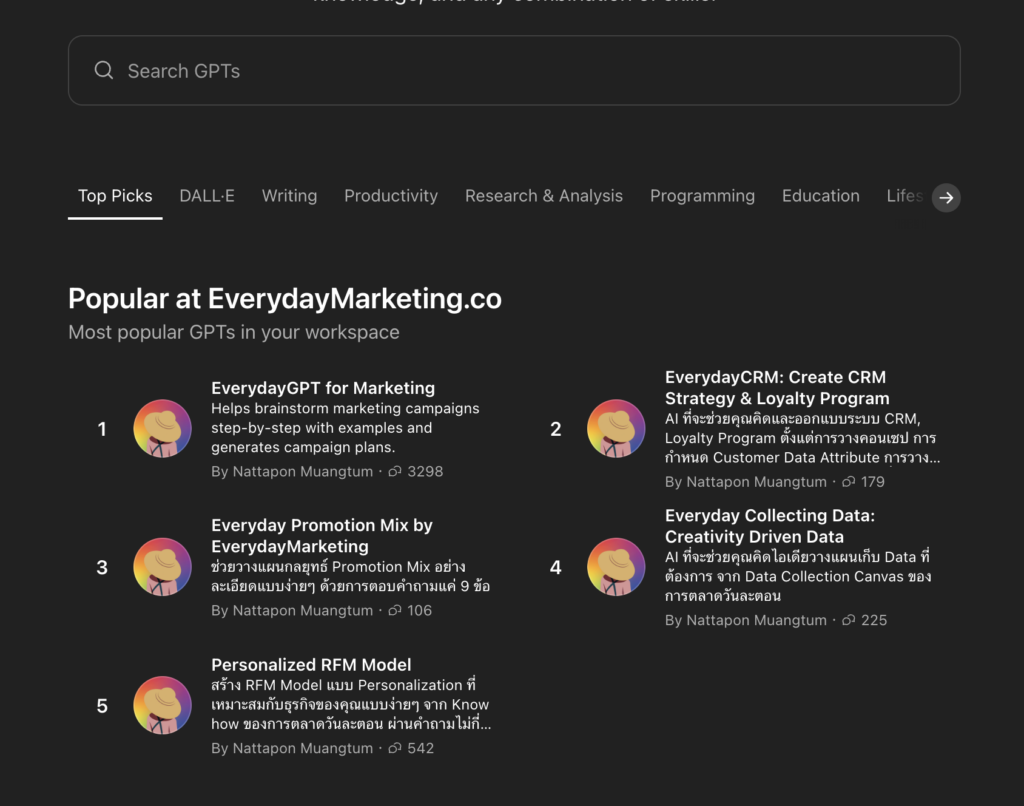Select the Top Picks tab
This screenshot has height=806, width=1024.
pyautogui.click(x=115, y=196)
